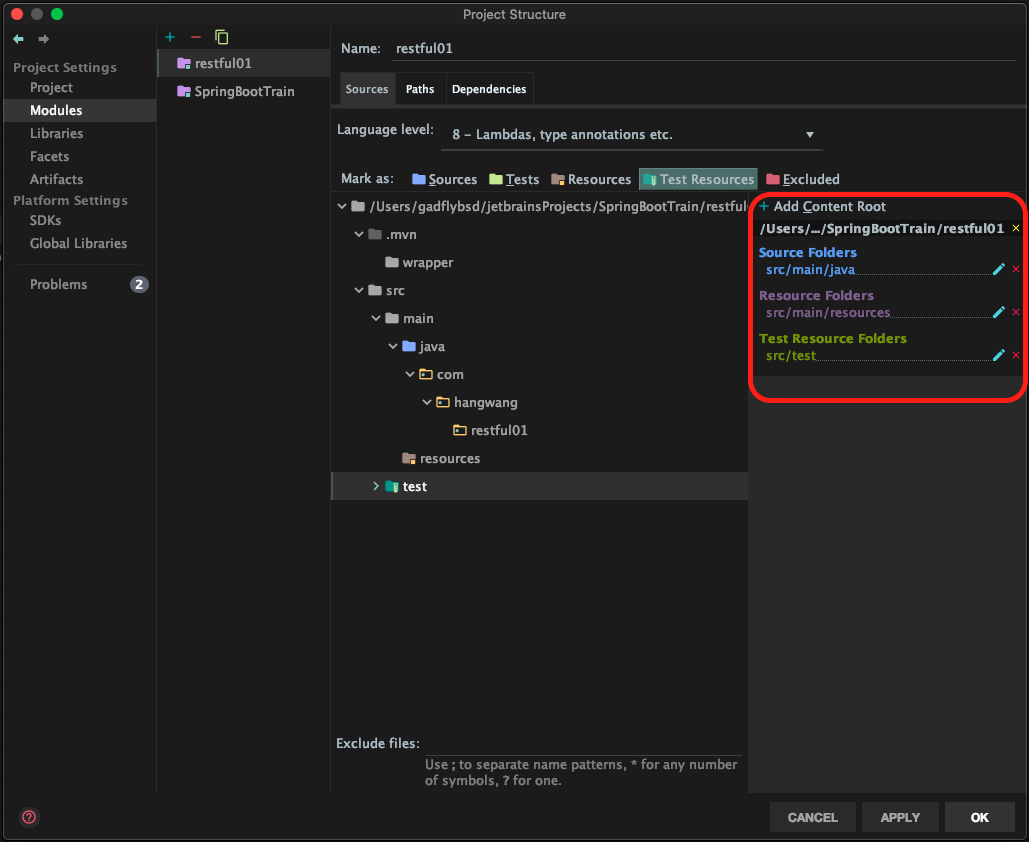Open the Paths tab
The height and width of the screenshot is (842, 1029).
click(x=420, y=89)
